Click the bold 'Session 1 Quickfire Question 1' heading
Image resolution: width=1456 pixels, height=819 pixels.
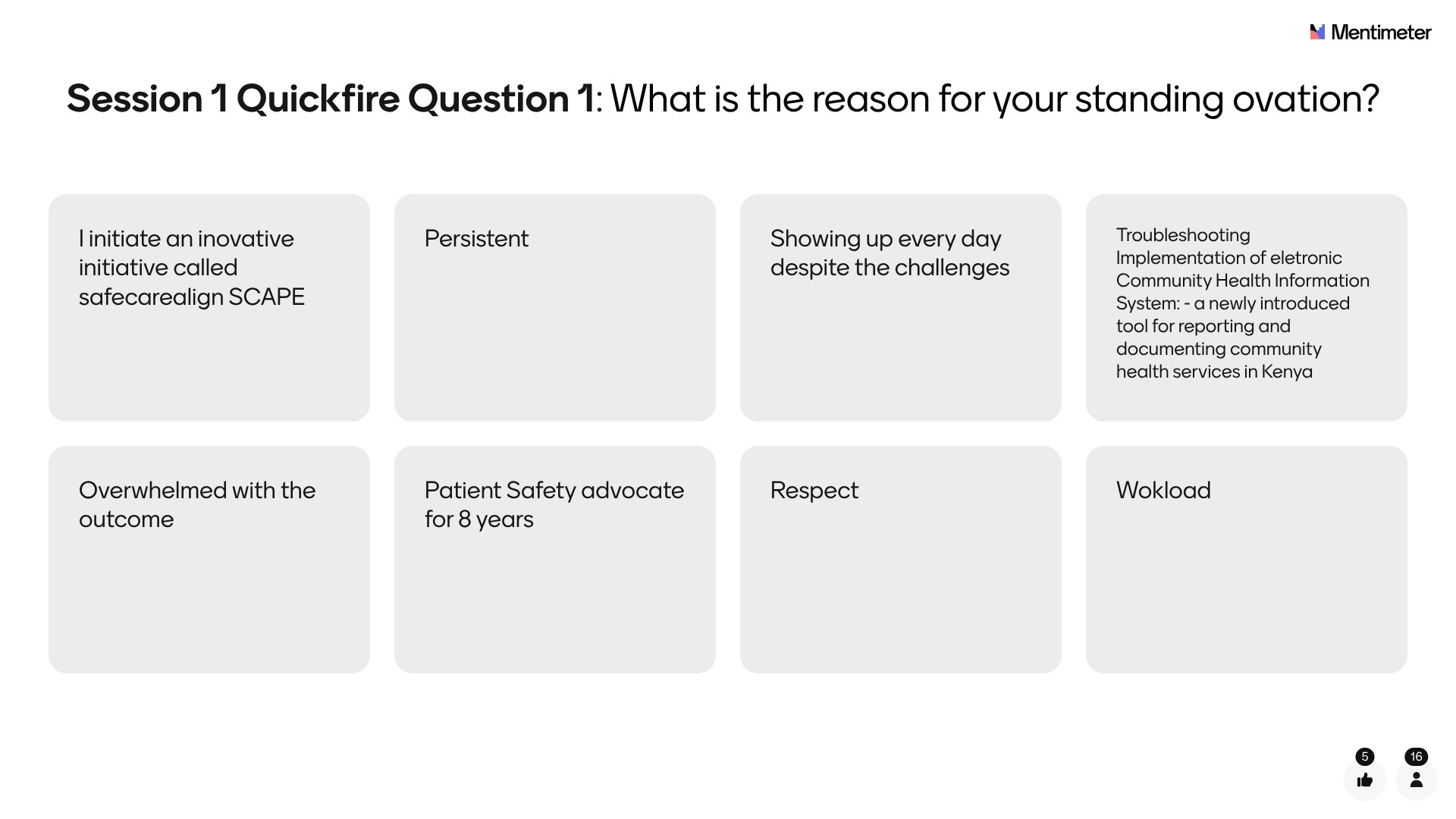coord(330,99)
